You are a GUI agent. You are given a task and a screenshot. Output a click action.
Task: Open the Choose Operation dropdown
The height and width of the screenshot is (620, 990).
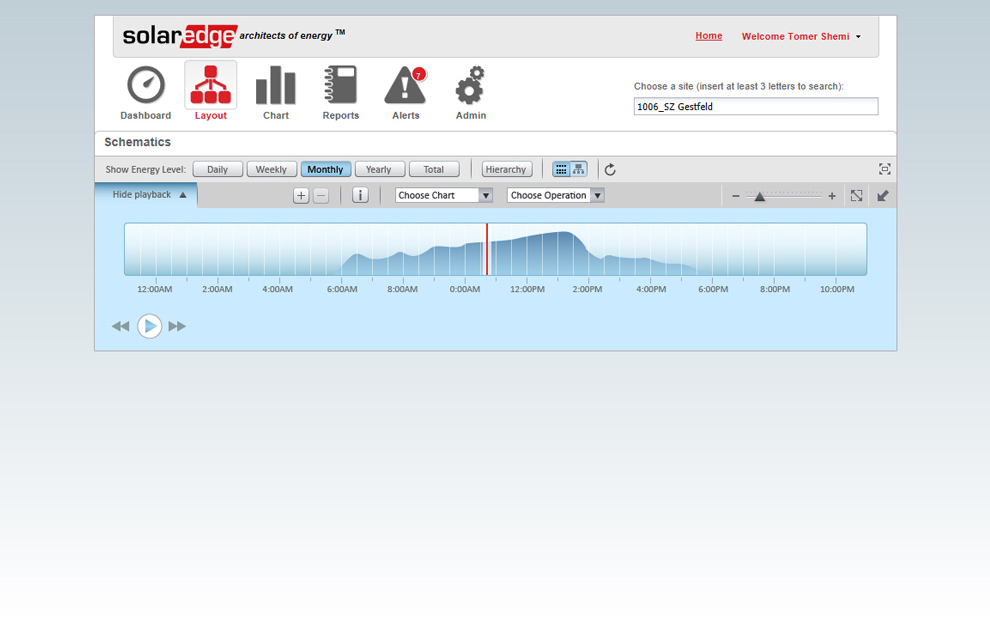pos(555,195)
